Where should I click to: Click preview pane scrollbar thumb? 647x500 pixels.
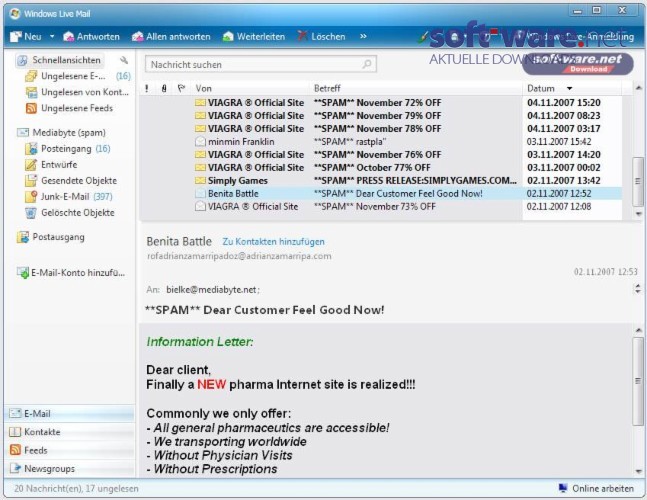(638, 381)
